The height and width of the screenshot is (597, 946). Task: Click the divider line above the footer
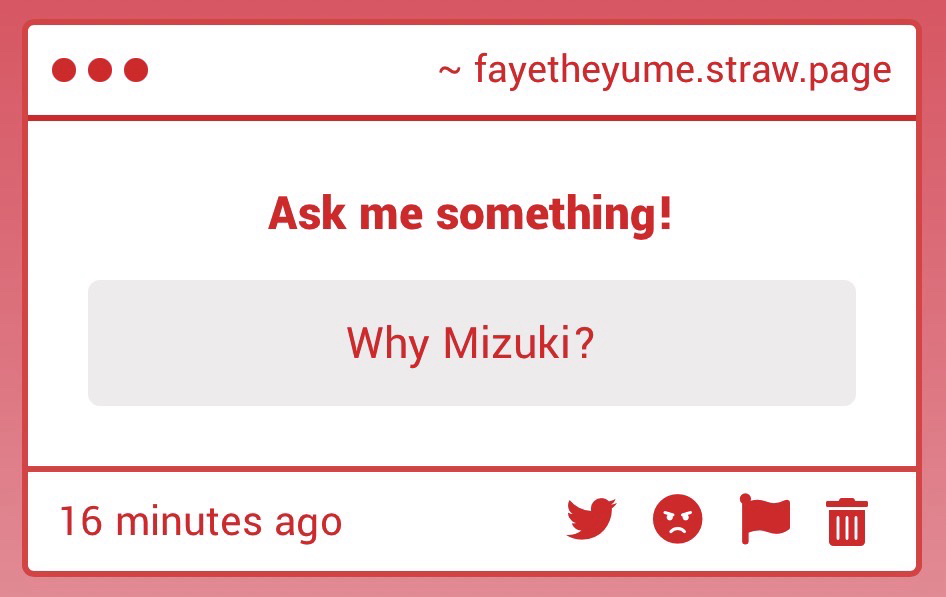470,468
